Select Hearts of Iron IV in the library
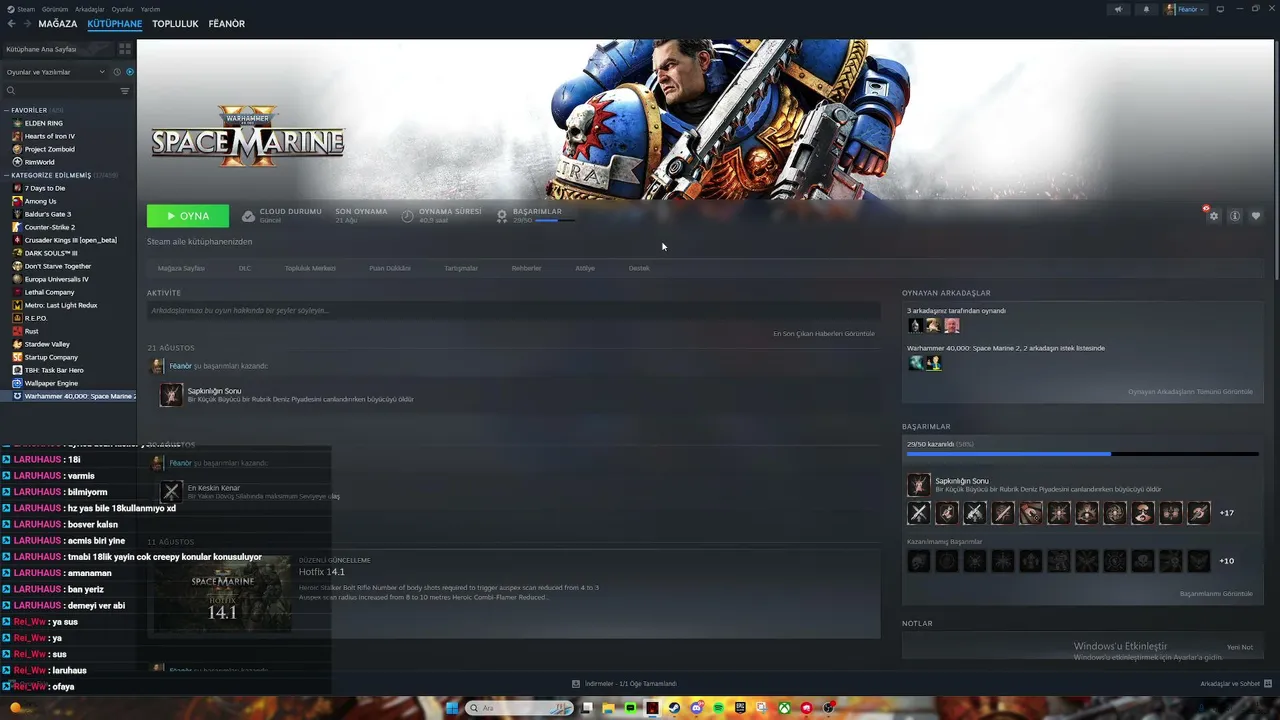 pos(49,136)
